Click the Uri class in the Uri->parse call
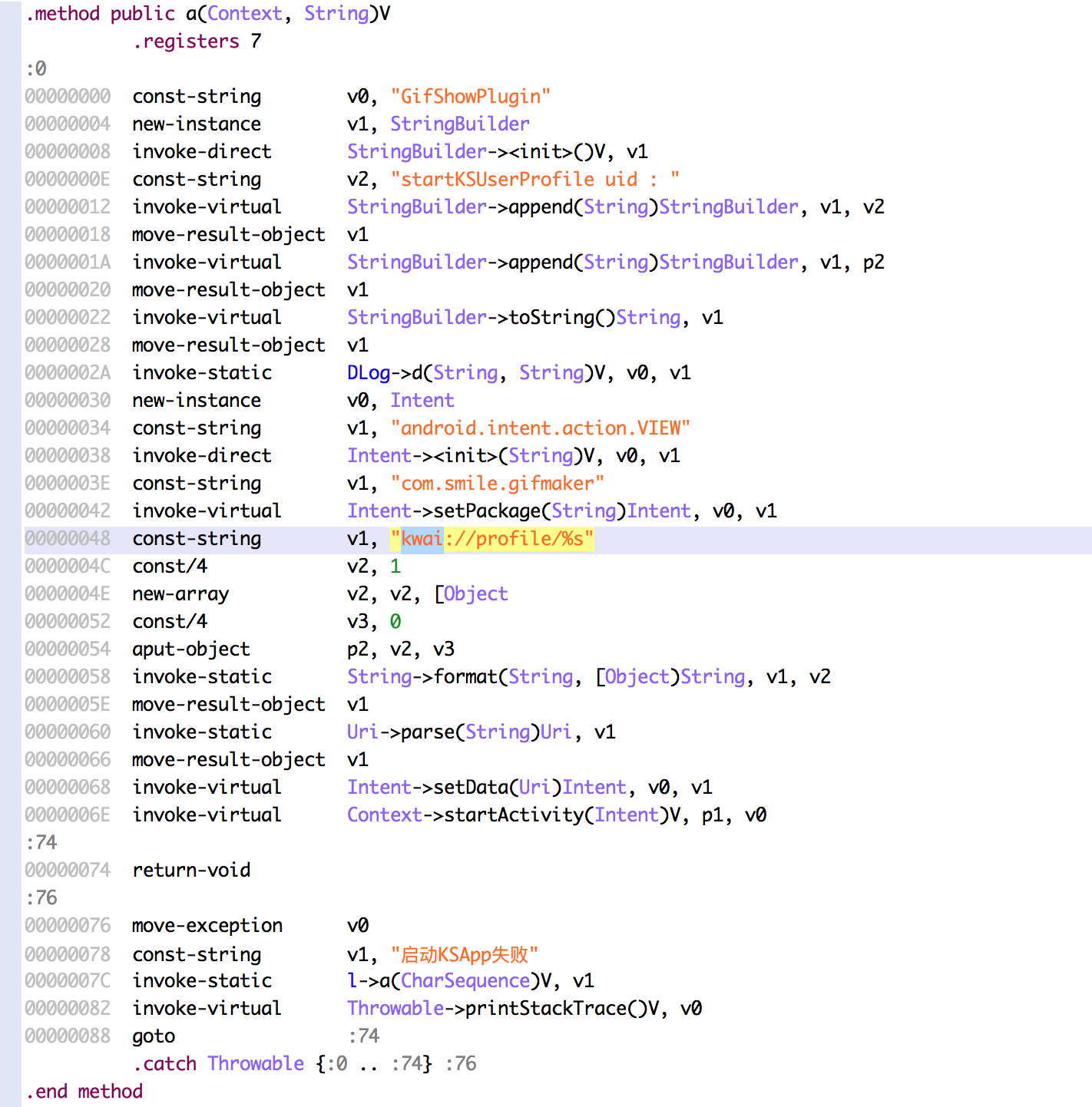Screen dimensions: 1092x1107 point(362,732)
